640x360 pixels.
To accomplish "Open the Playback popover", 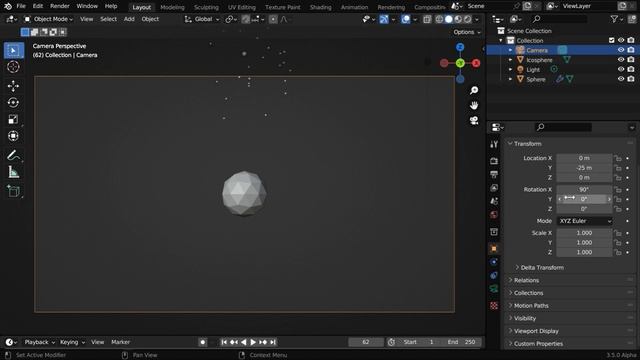I will coord(39,342).
